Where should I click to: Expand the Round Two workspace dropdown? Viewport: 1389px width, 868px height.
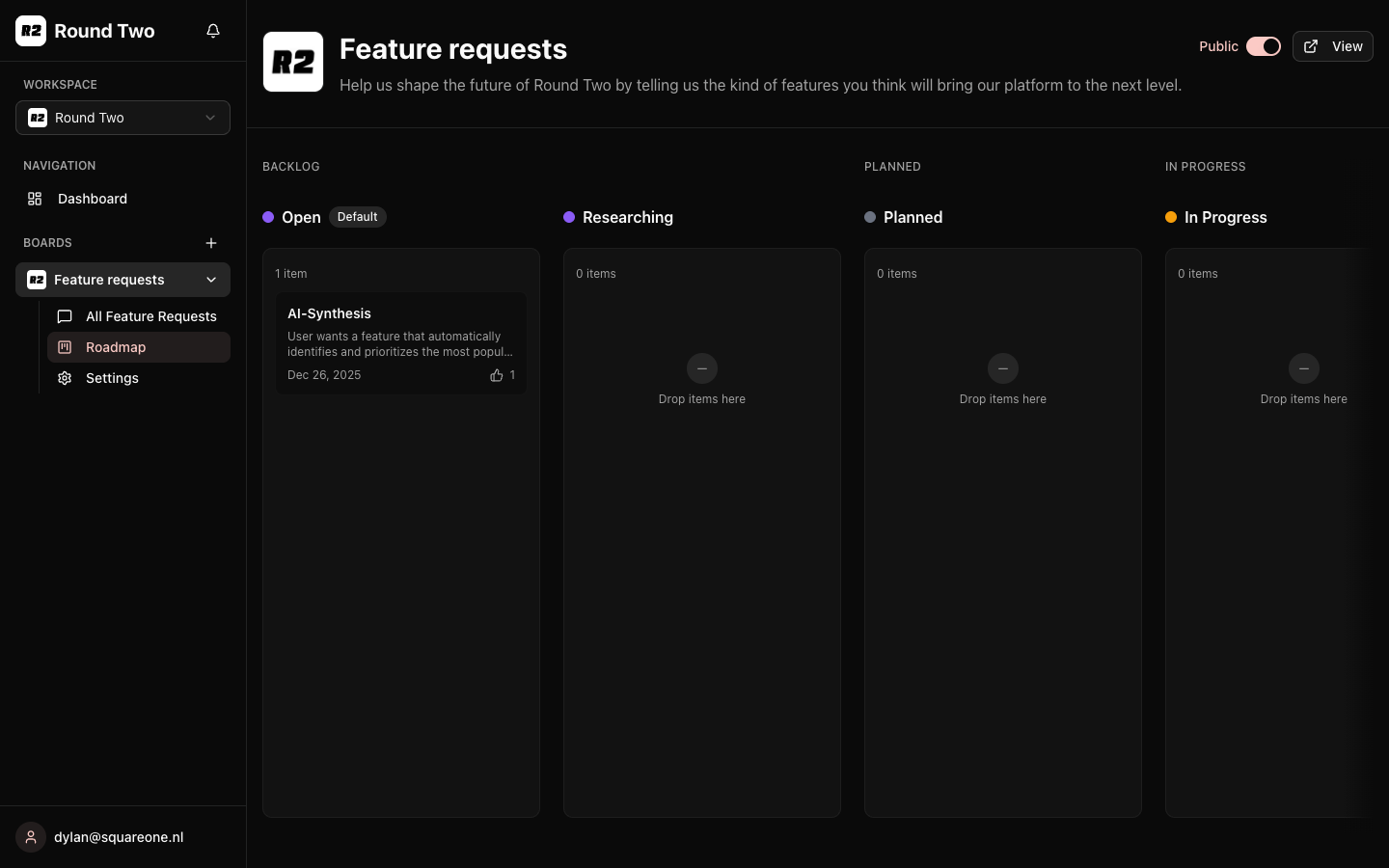tap(210, 118)
